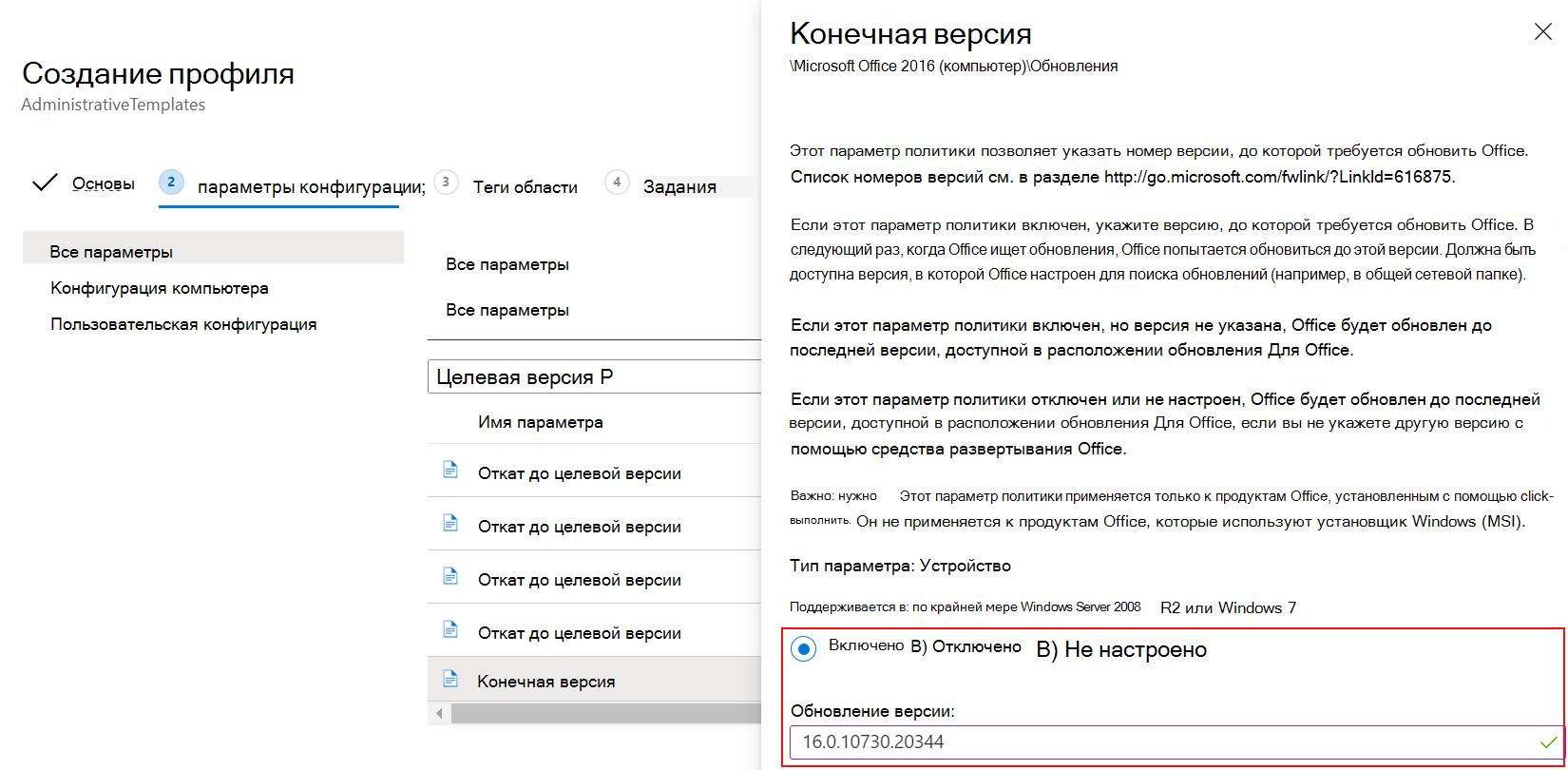Switch to the Теги области step
This screenshot has height=770, width=1568.
click(x=526, y=186)
